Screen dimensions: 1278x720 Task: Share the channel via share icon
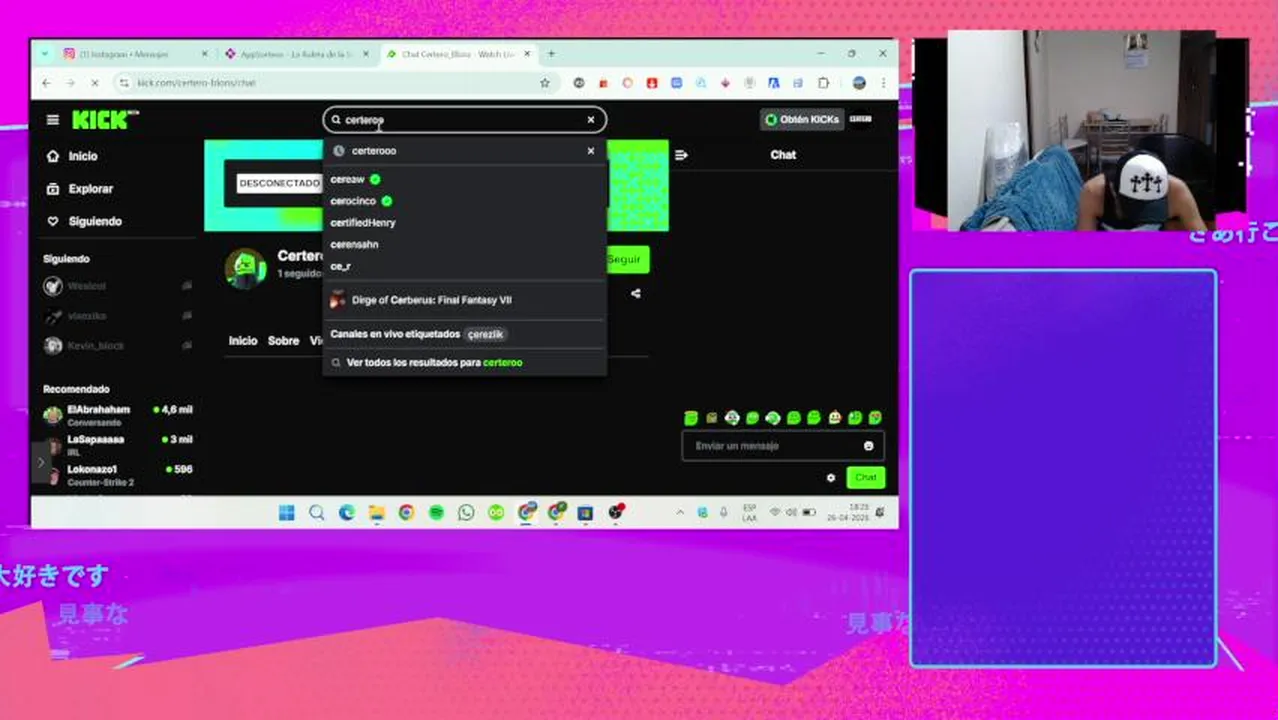tap(635, 294)
